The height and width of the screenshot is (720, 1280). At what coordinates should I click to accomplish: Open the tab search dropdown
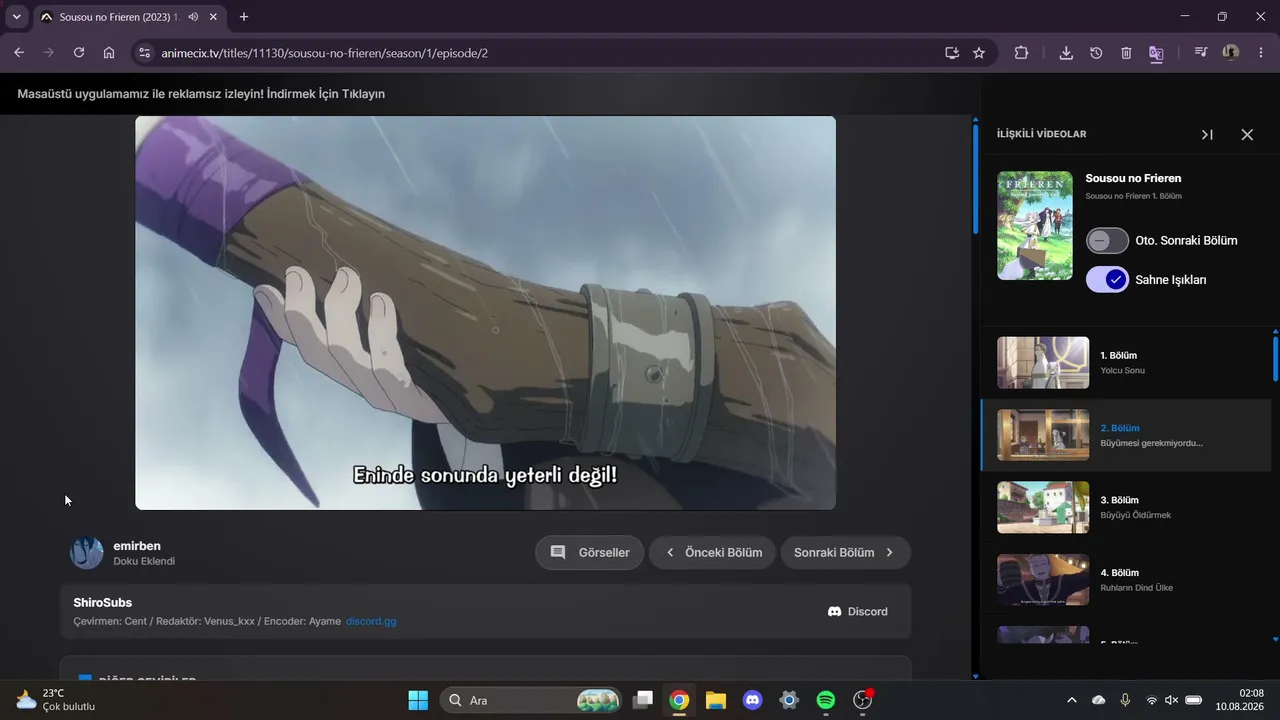coord(16,17)
